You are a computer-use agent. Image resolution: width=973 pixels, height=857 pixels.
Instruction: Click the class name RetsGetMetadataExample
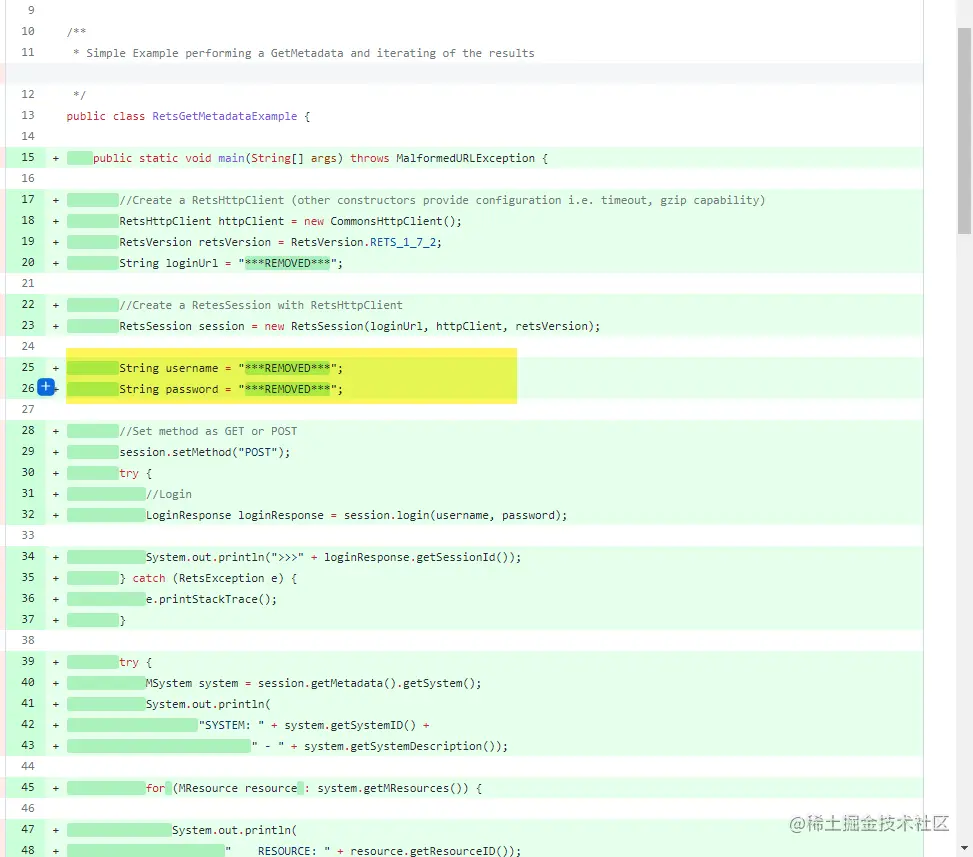(225, 116)
